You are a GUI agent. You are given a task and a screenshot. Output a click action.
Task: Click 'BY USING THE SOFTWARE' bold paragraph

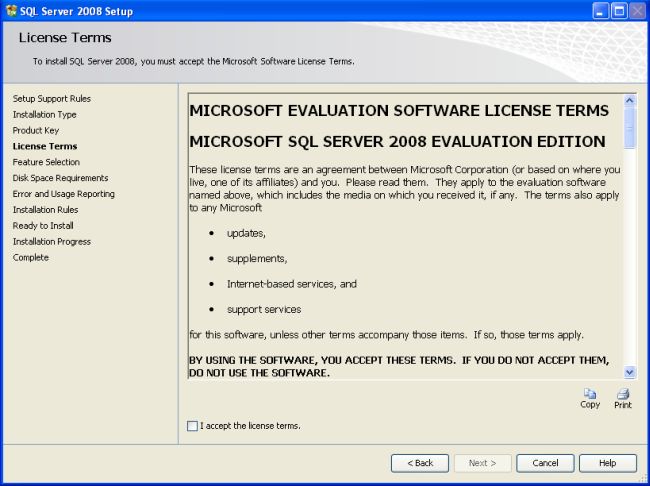click(399, 367)
